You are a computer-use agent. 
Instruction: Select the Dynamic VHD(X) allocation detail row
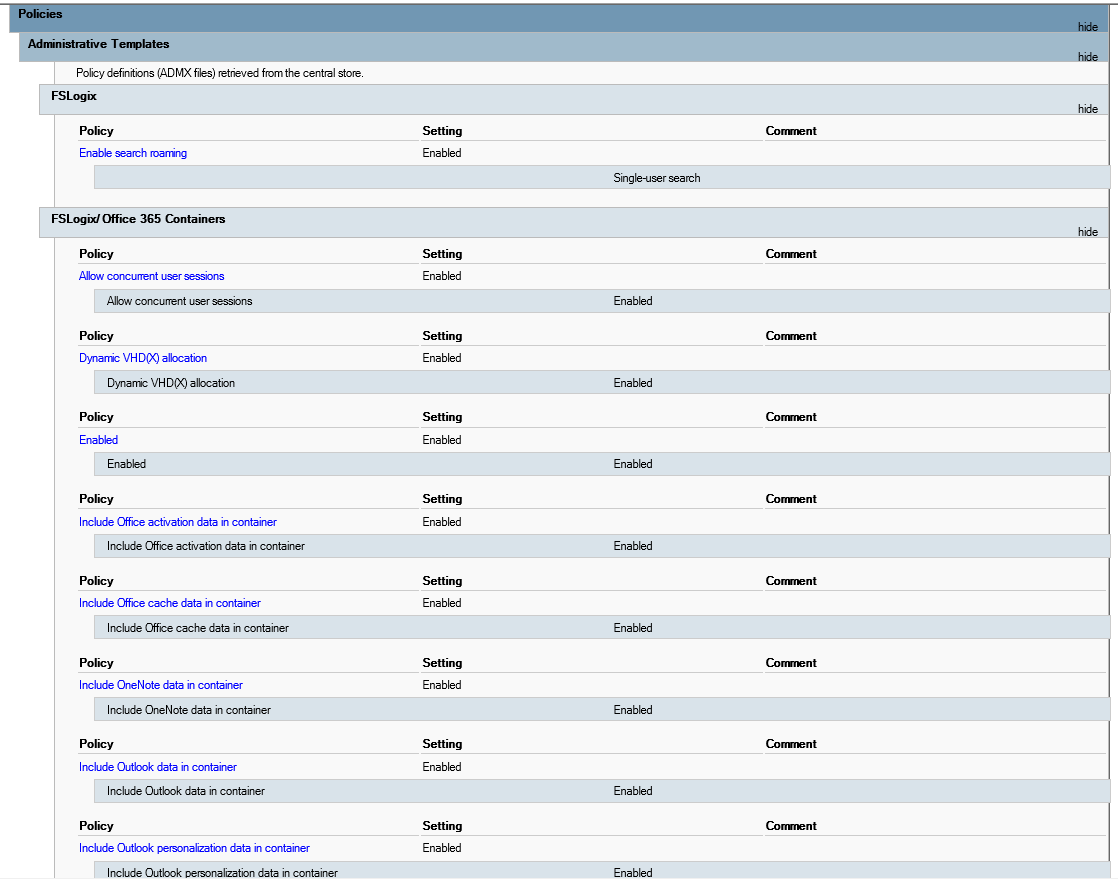point(602,383)
